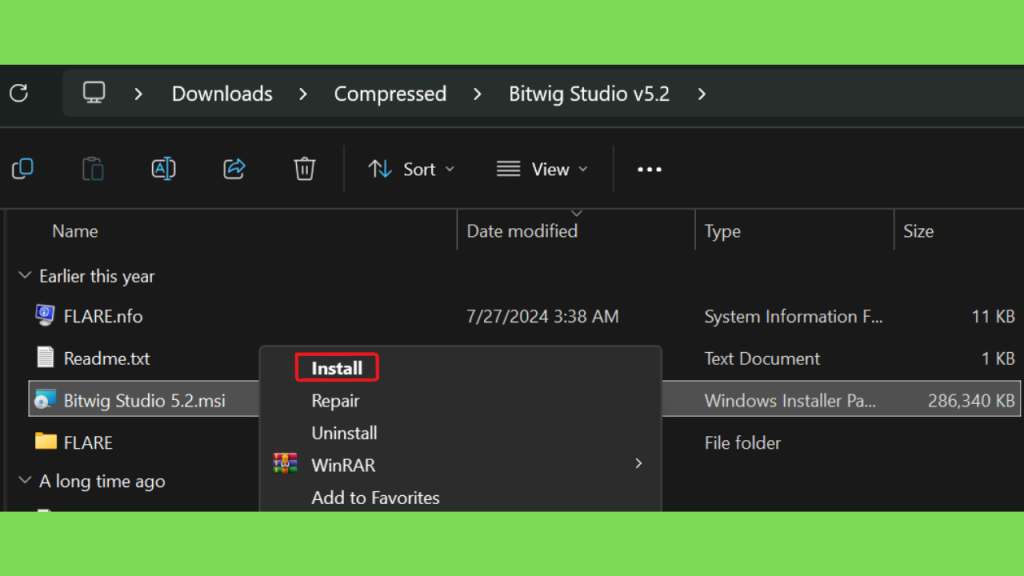
Task: Sort by the Name column header
Action: pos(75,231)
